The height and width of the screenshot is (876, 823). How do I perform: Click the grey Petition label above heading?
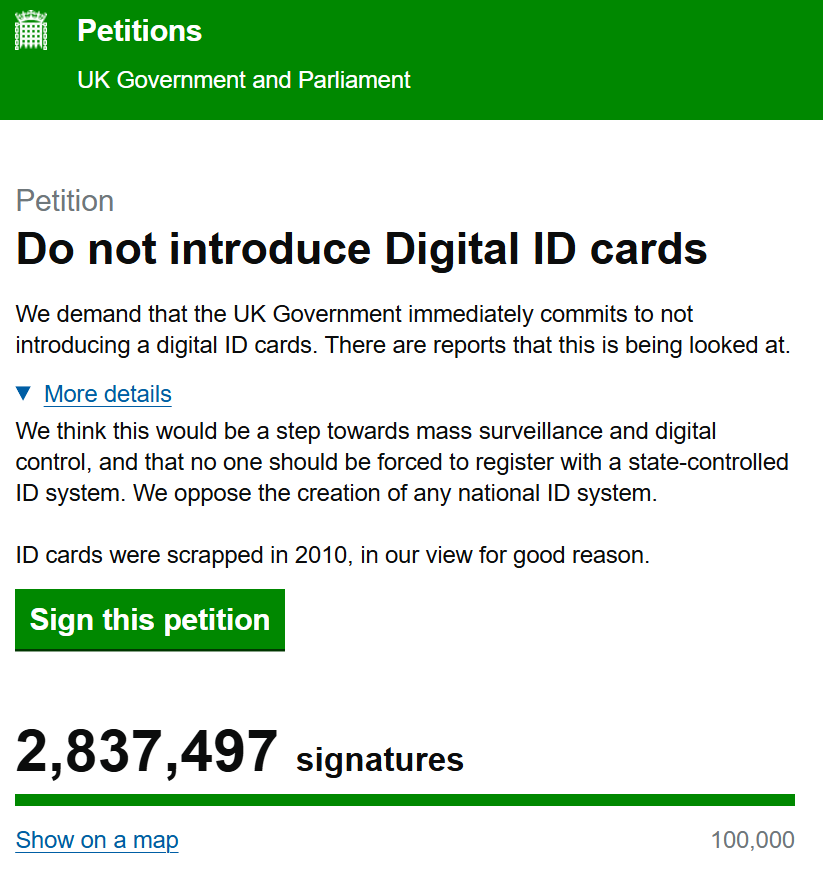tap(65, 201)
